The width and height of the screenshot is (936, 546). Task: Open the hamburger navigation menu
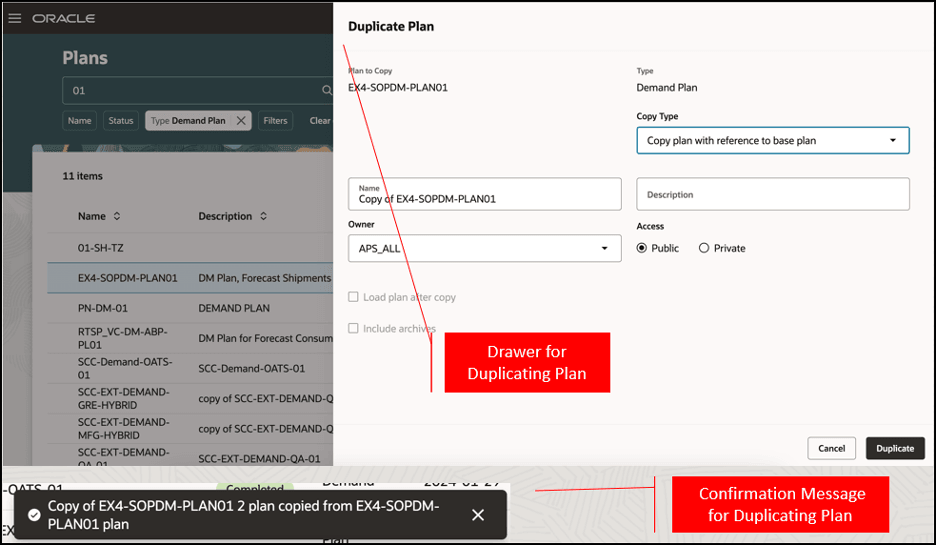[x=15, y=18]
